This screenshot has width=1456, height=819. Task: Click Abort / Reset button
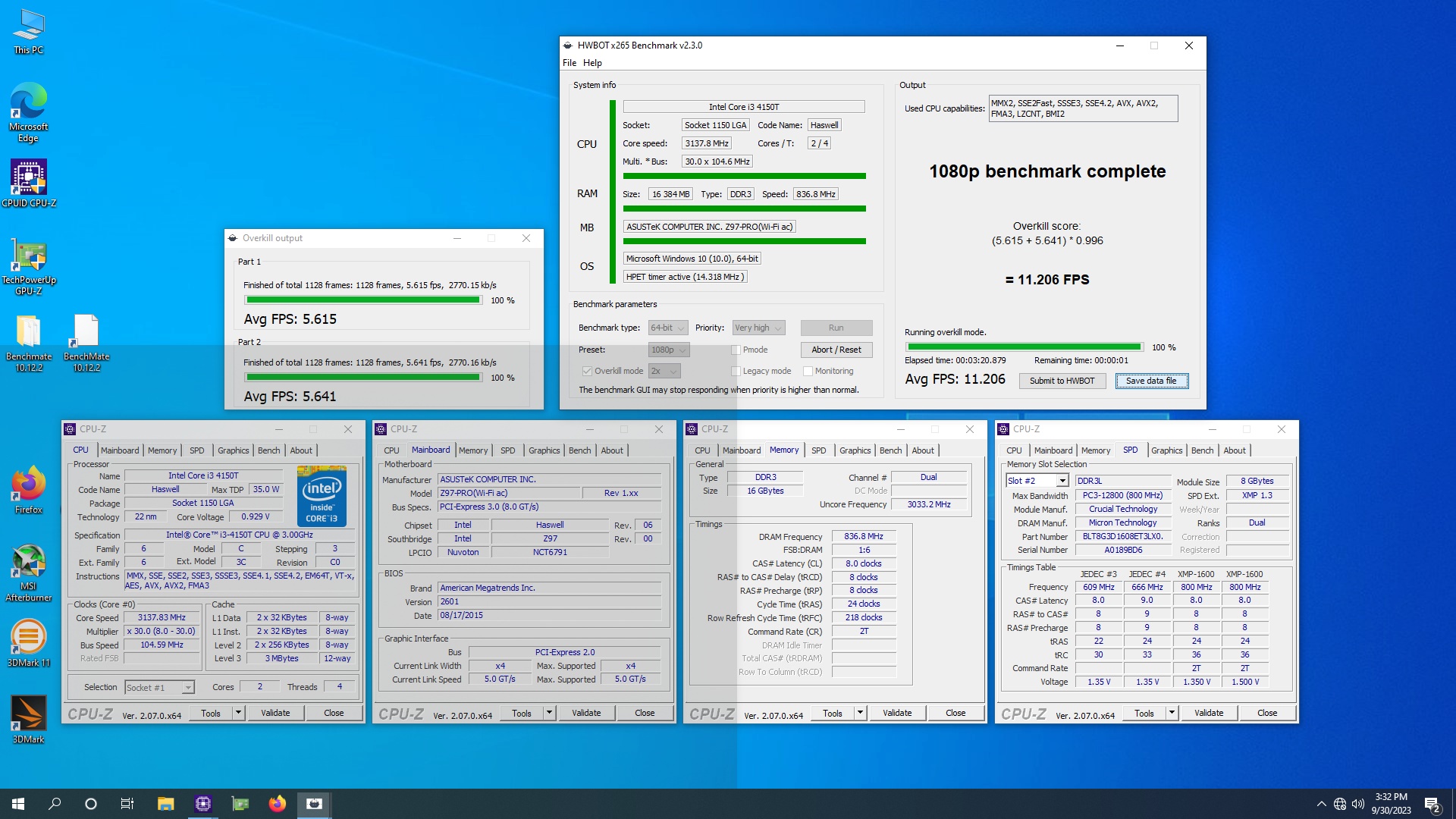[x=836, y=350]
